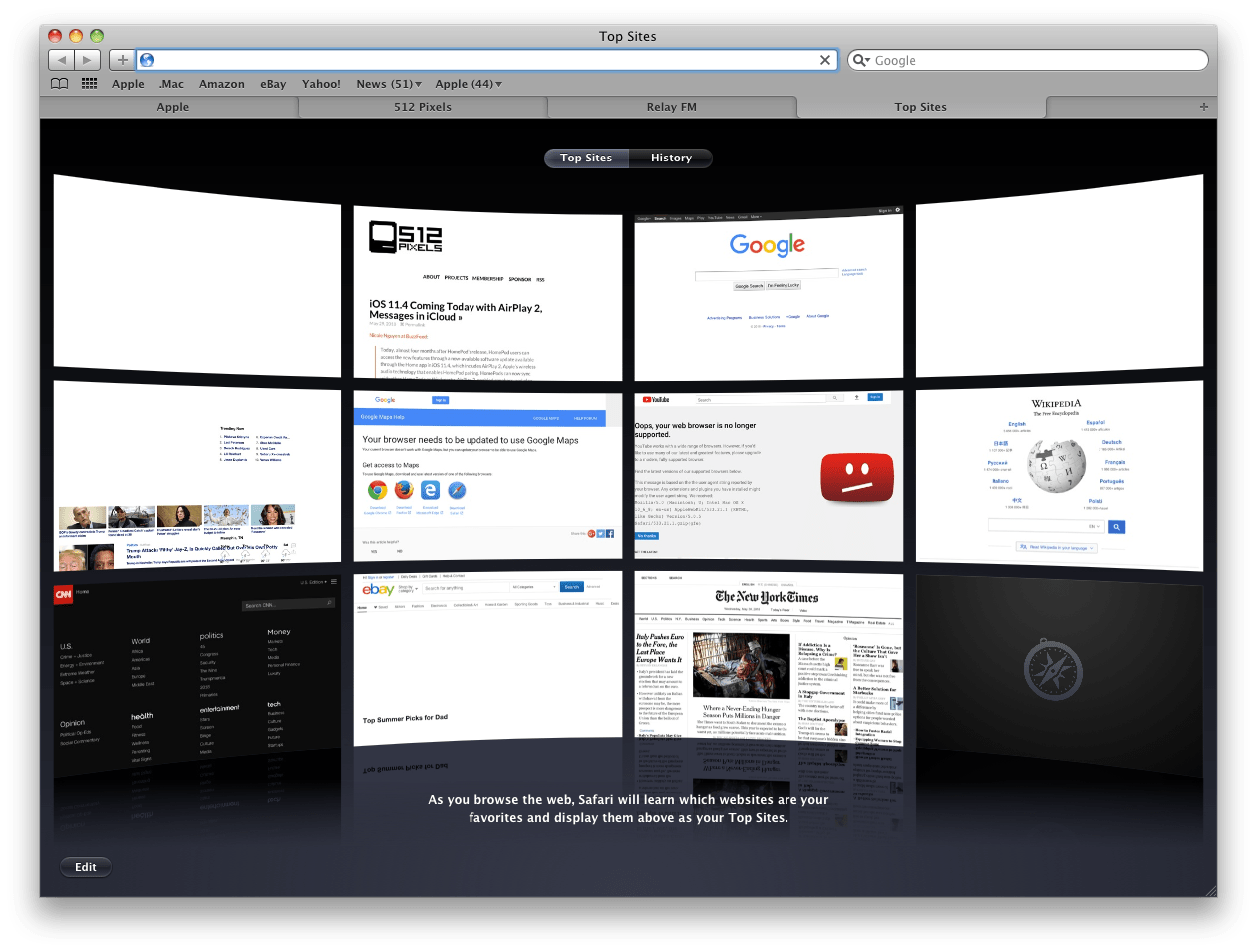Image resolution: width=1257 pixels, height=952 pixels.
Task: Click the globe site icon in address bar
Action: click(147, 60)
